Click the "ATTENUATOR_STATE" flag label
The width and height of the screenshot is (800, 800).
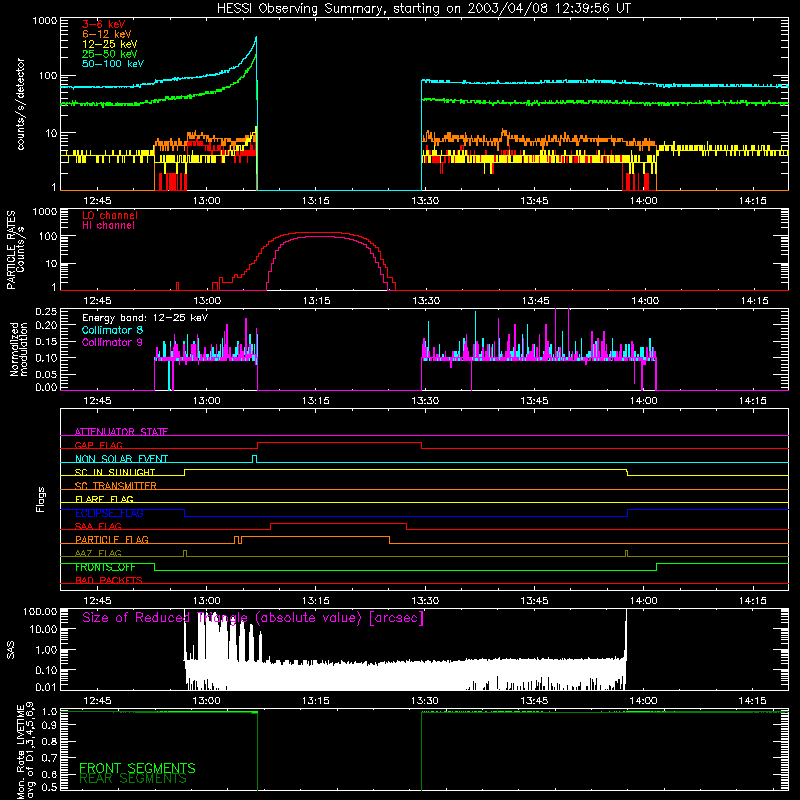click(x=121, y=432)
